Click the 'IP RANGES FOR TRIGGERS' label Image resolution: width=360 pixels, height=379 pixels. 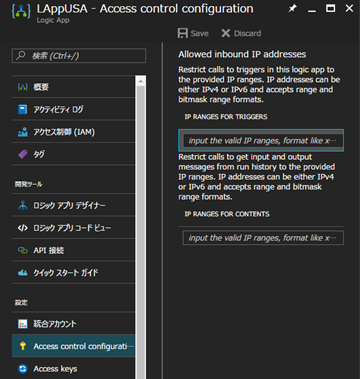point(226,117)
